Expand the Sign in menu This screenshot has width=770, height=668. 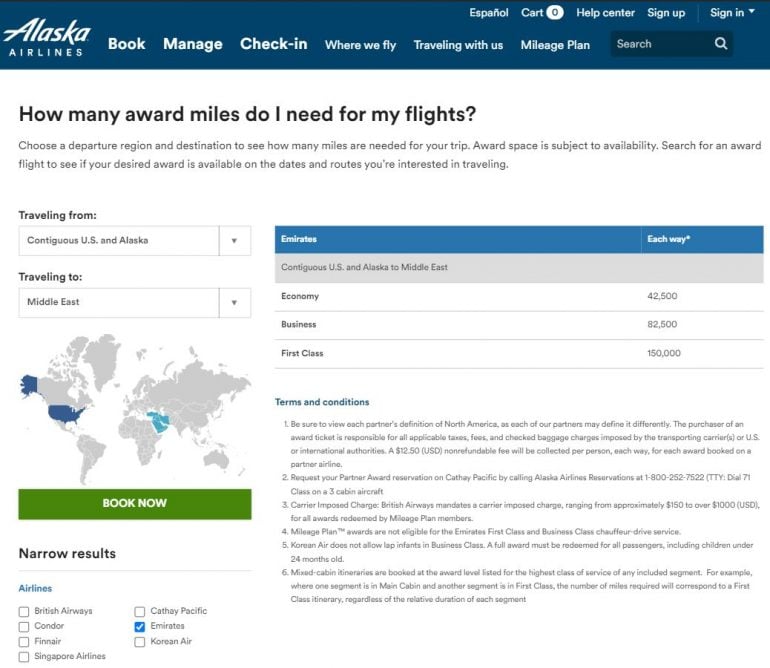point(732,13)
